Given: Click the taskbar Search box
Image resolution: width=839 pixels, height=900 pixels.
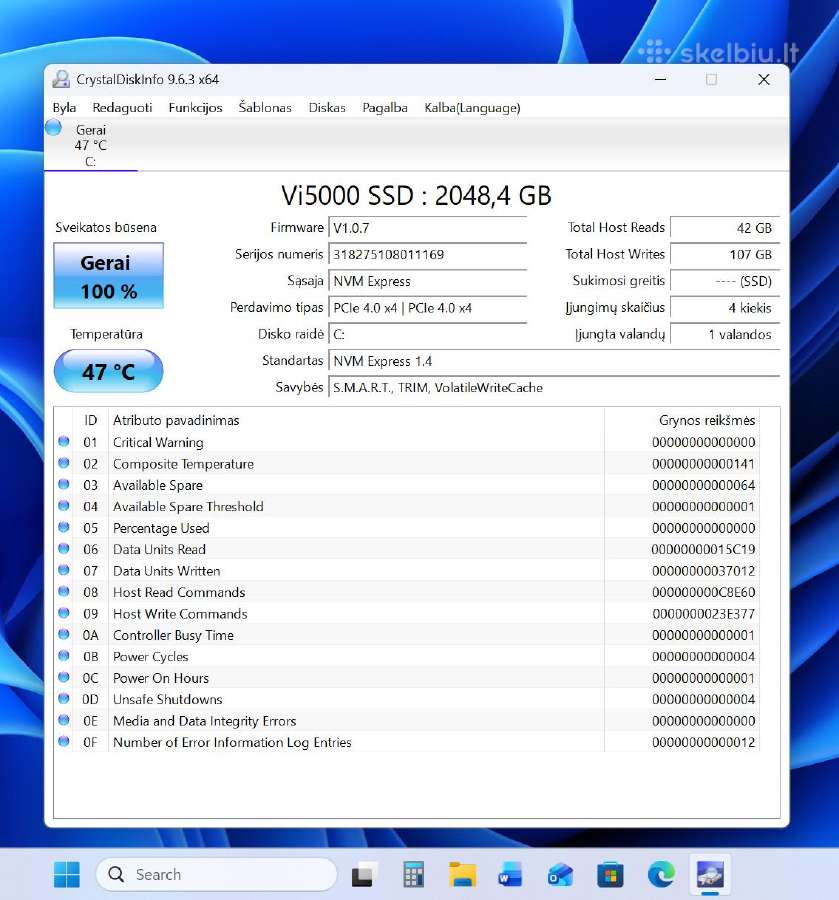Looking at the screenshot, I should 216,874.
